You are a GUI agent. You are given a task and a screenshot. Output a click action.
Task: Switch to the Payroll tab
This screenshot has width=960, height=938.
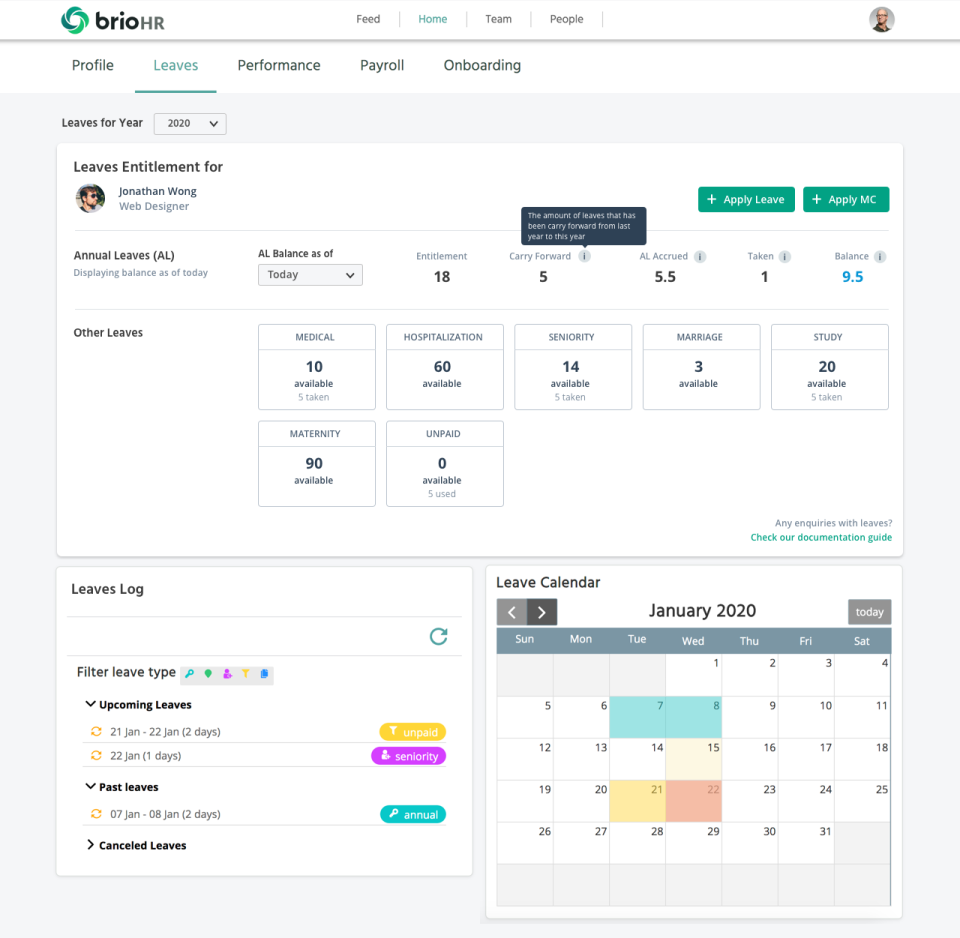click(381, 65)
